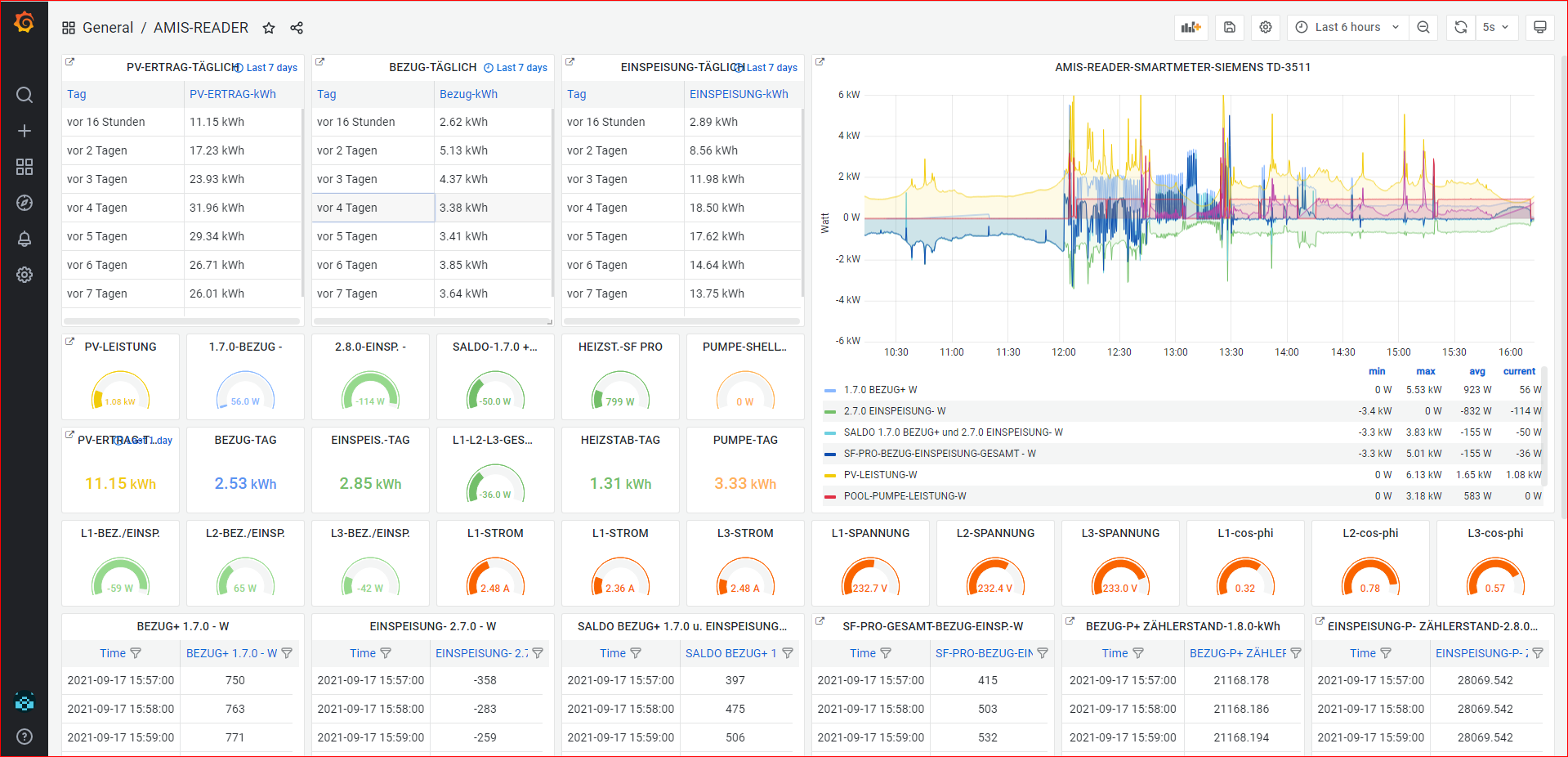Click the blue 1.7.0 BEZUG+ color swatch
Image resolution: width=1568 pixels, height=757 pixels.
[x=830, y=391]
